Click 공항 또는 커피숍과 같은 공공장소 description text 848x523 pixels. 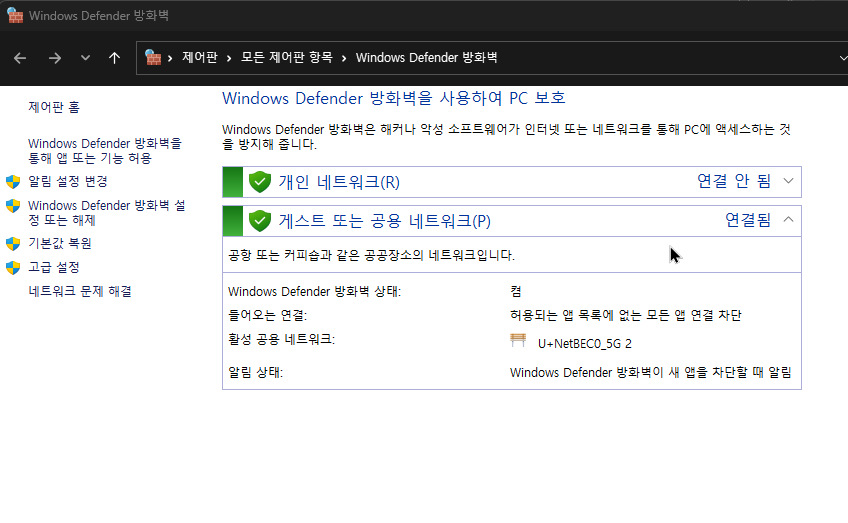tap(371, 255)
